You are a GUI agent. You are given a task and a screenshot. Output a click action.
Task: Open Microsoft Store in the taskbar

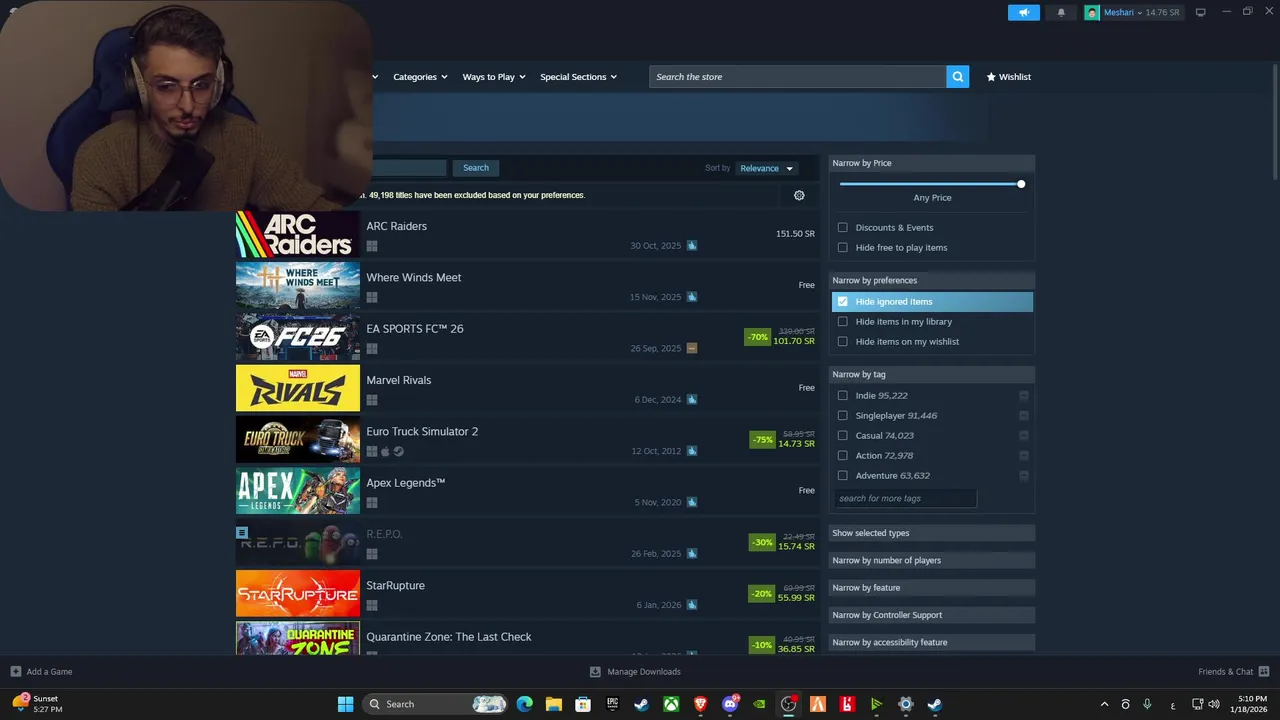click(x=583, y=704)
